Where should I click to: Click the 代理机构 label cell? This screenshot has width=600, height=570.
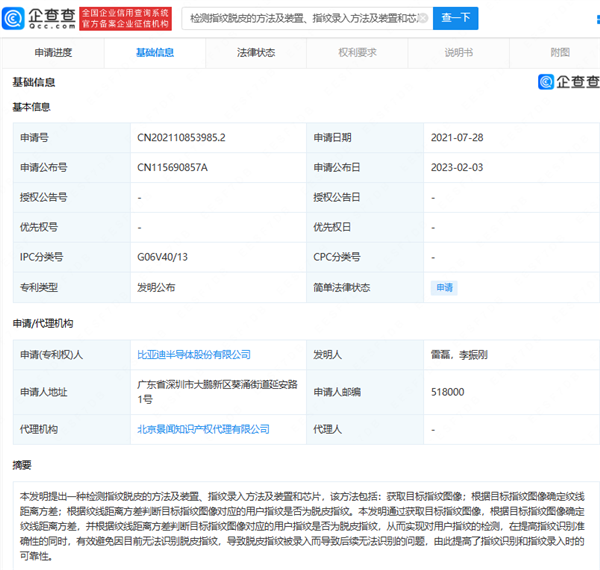[72, 429]
